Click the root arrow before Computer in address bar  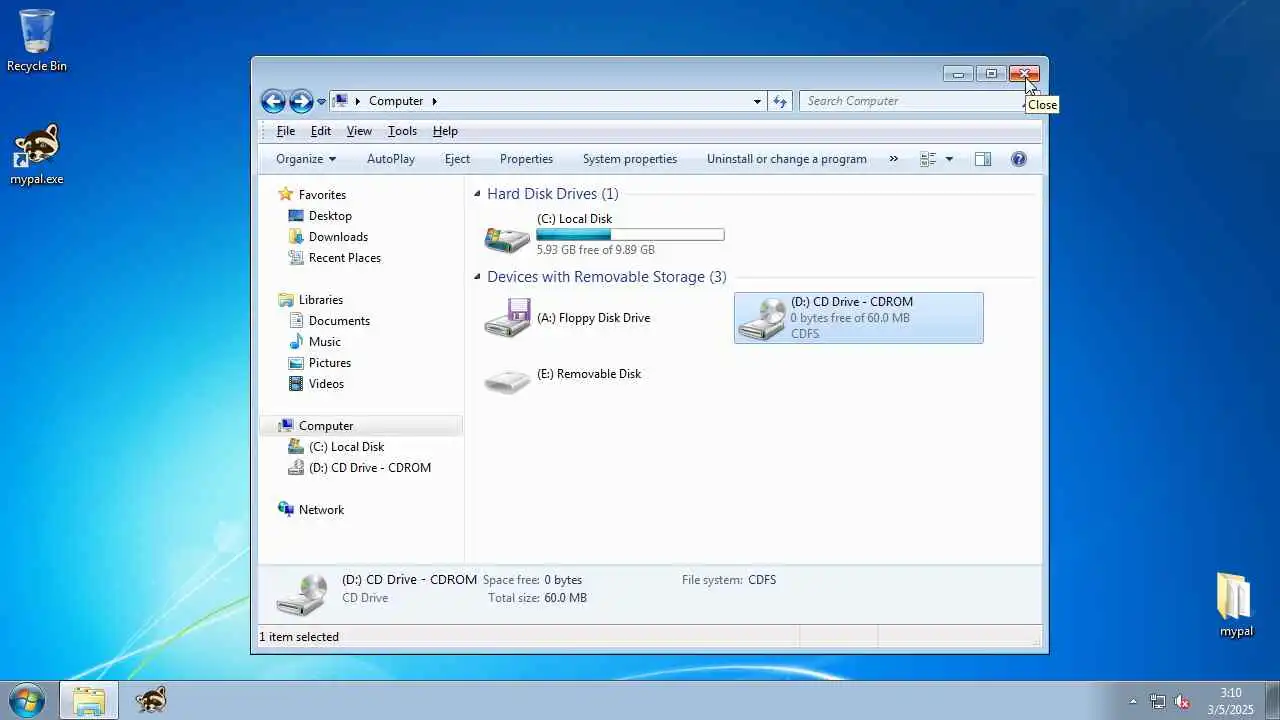[x=357, y=101]
